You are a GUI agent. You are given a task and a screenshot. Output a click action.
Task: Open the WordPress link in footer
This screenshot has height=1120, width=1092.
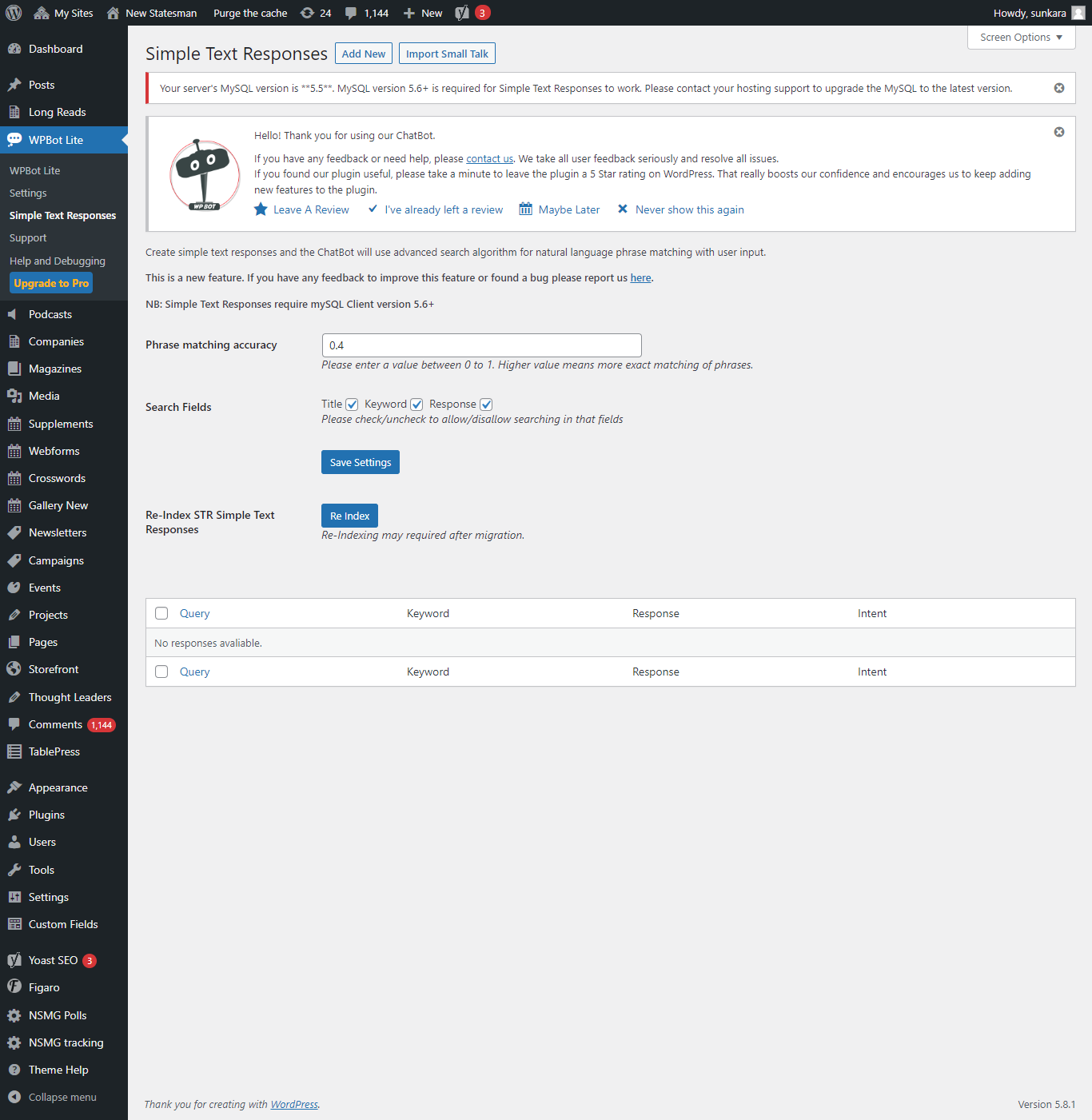tap(294, 1104)
